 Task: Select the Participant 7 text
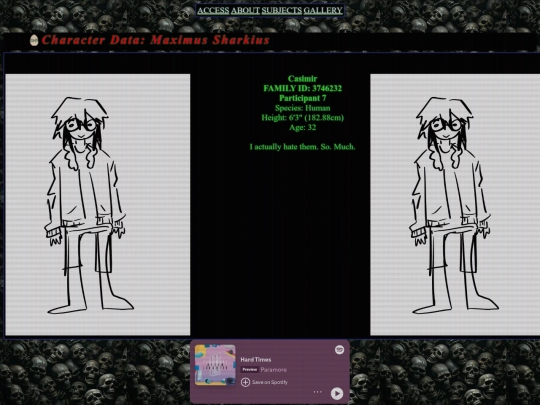pyautogui.click(x=302, y=98)
